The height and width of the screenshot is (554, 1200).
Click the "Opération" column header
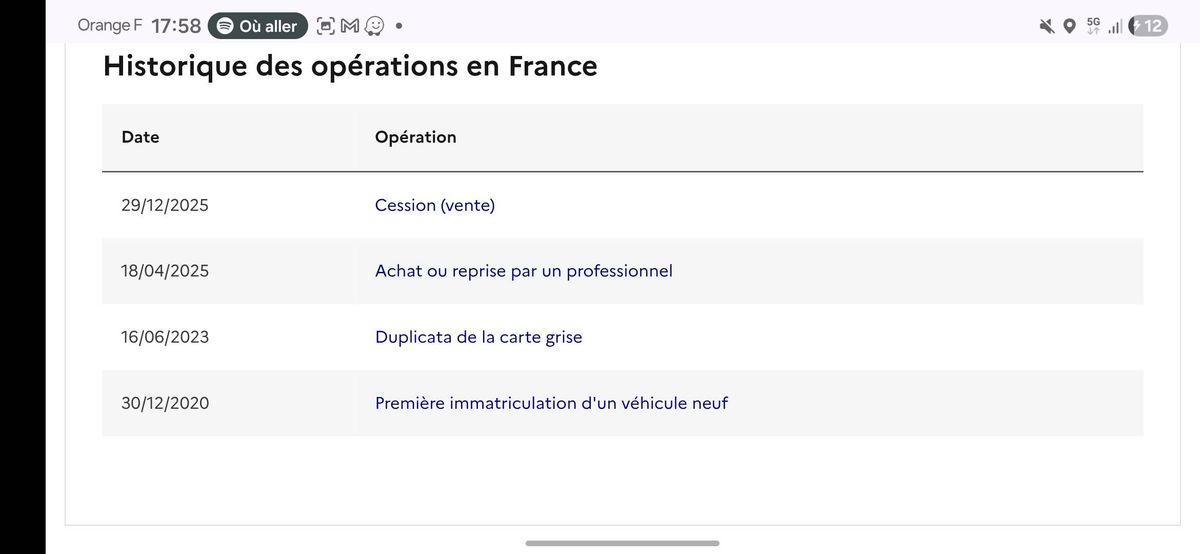[x=415, y=137]
